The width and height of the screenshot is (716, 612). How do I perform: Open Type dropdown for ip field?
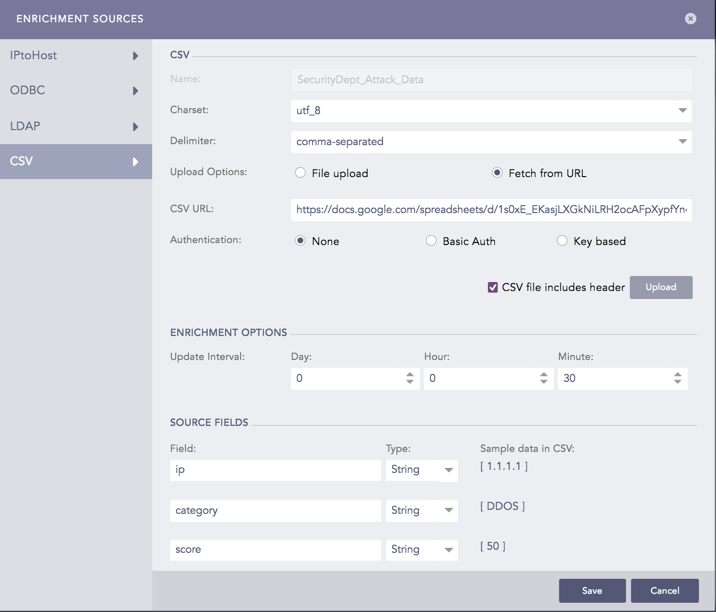pyautogui.click(x=421, y=470)
